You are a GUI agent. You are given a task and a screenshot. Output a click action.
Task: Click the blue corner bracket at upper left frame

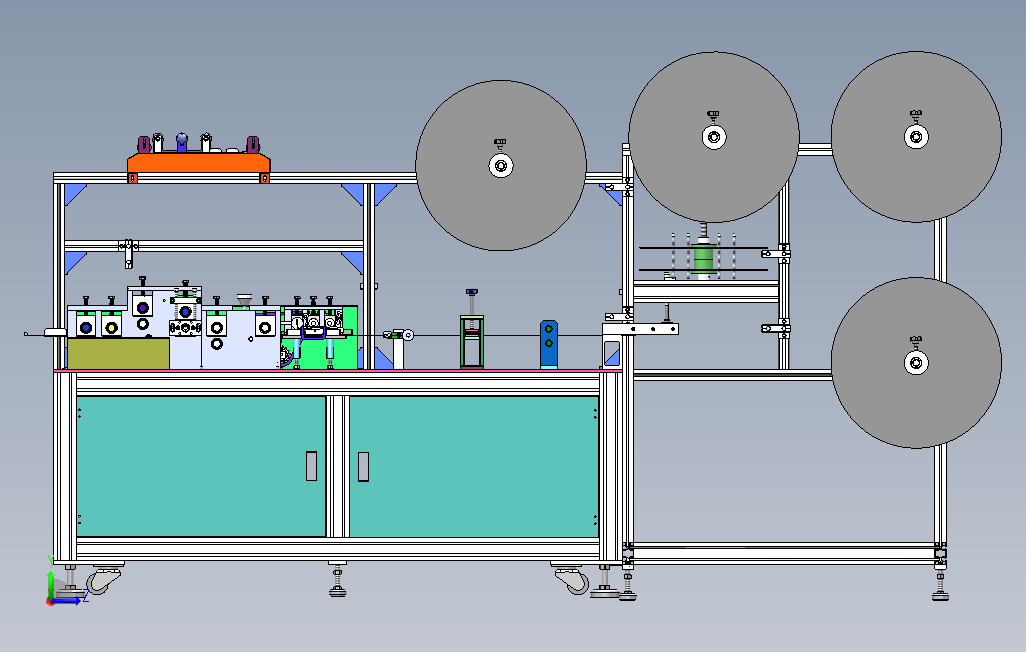75,194
